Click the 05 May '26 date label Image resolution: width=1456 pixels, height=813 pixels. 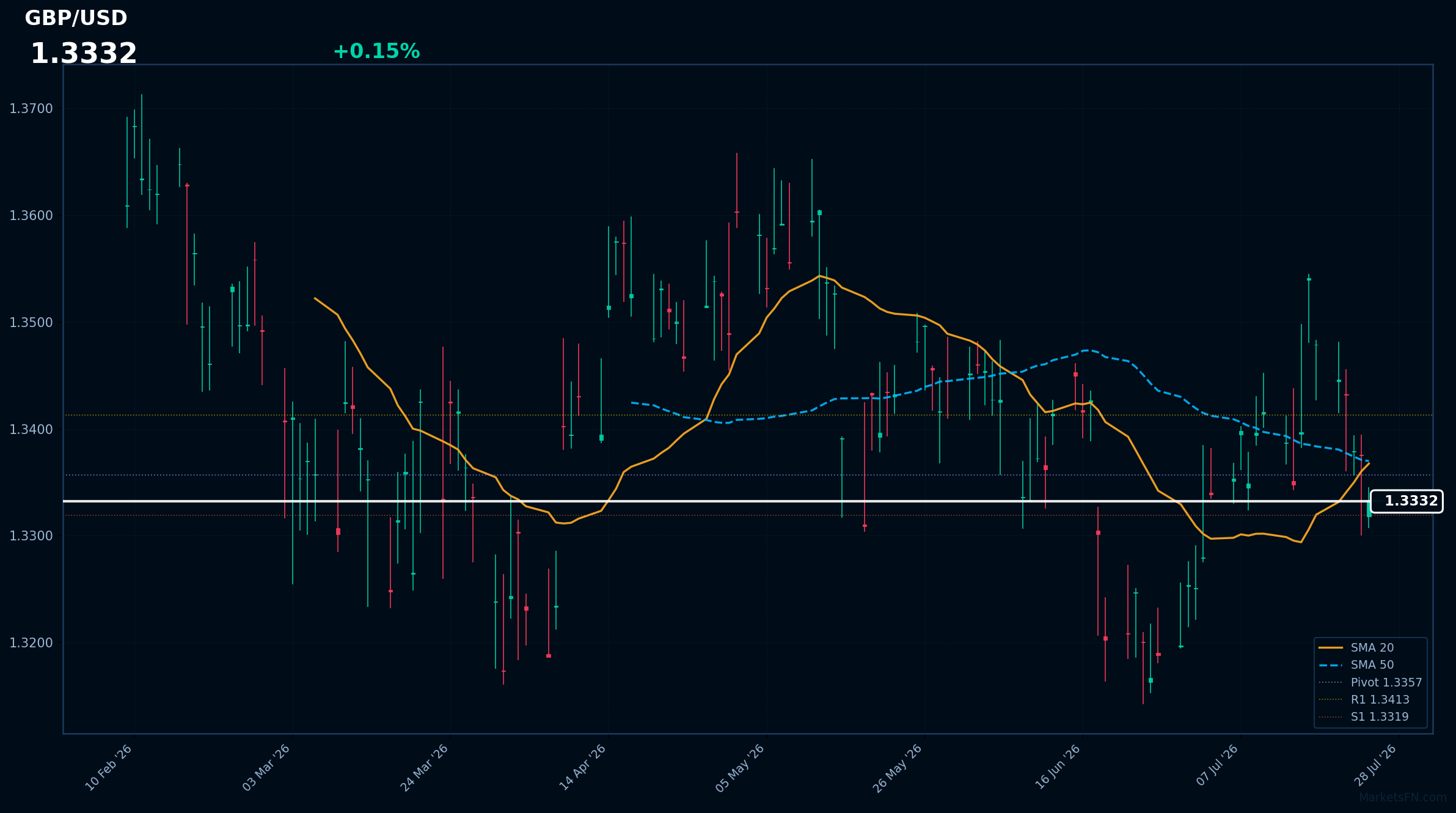click(x=740, y=768)
